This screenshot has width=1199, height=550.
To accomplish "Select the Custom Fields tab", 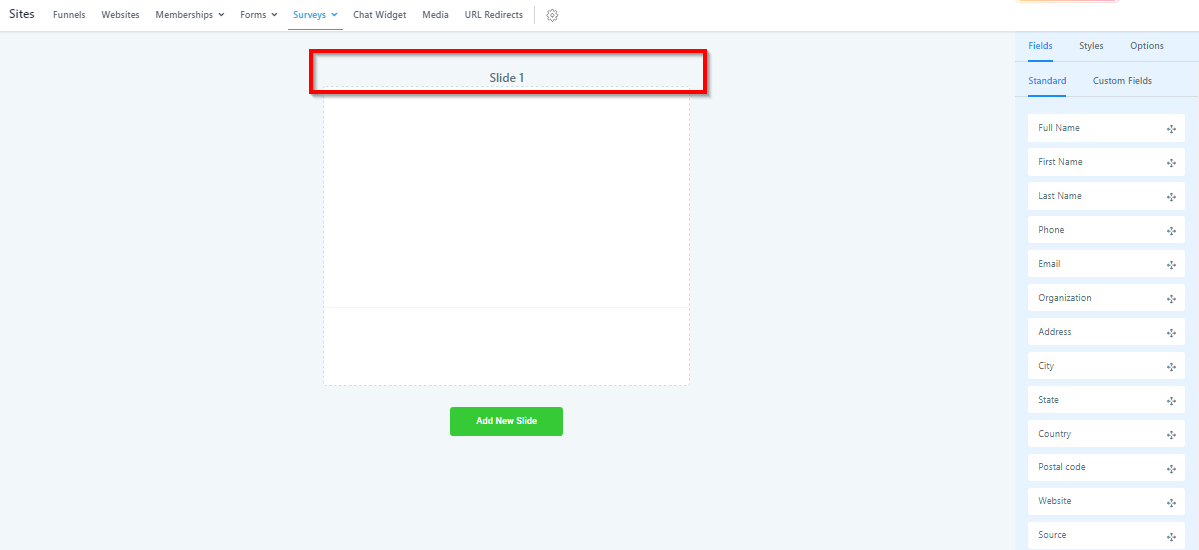I will click(x=1121, y=81).
